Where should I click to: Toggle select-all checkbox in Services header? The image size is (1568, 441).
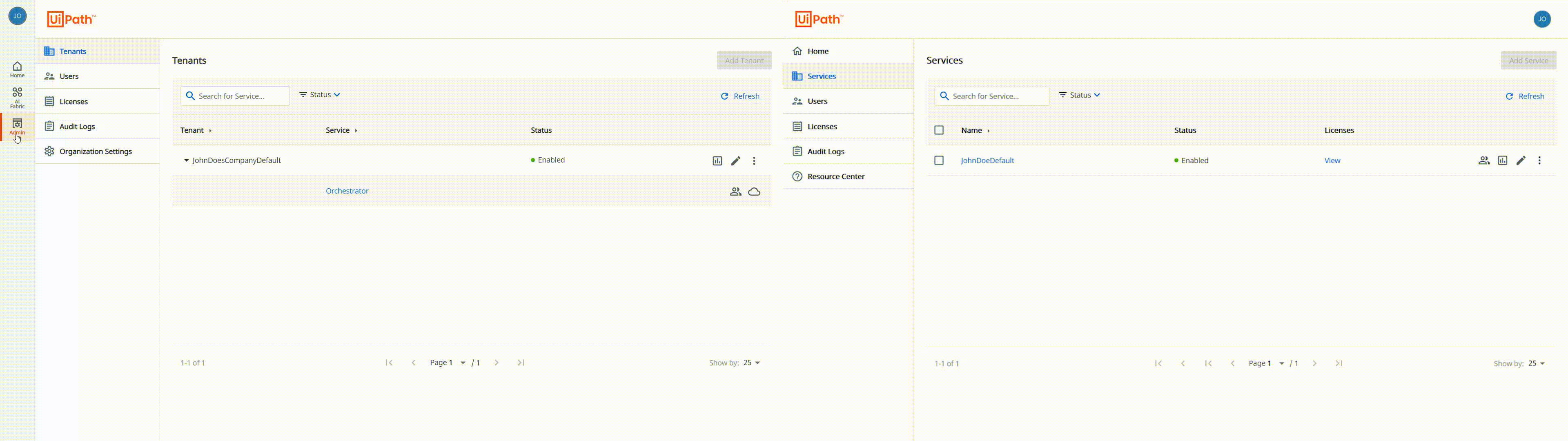[x=939, y=130]
